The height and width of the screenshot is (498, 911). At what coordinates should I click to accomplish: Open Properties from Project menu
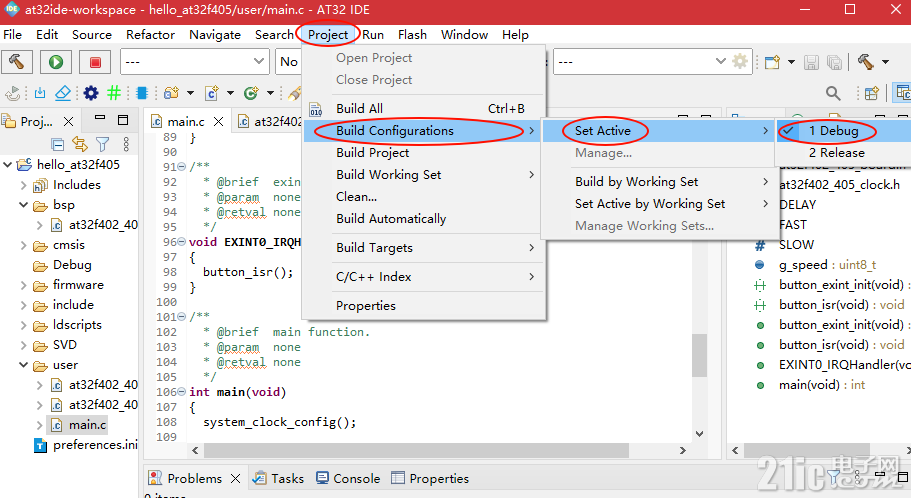424,306
